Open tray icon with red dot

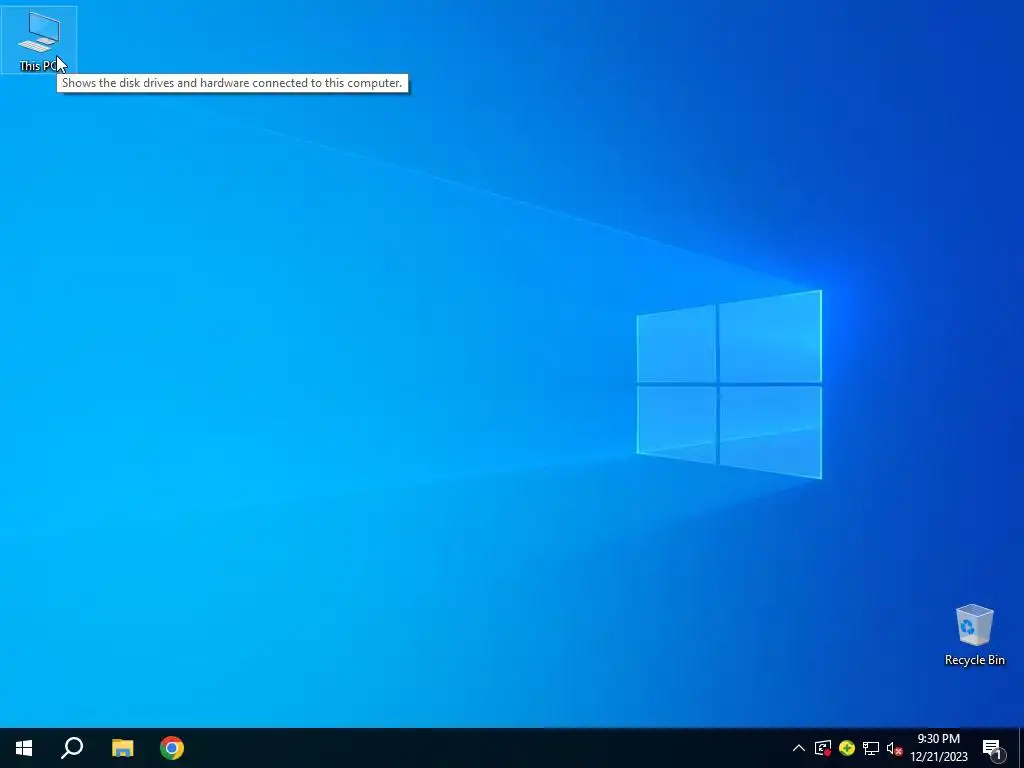tap(823, 748)
